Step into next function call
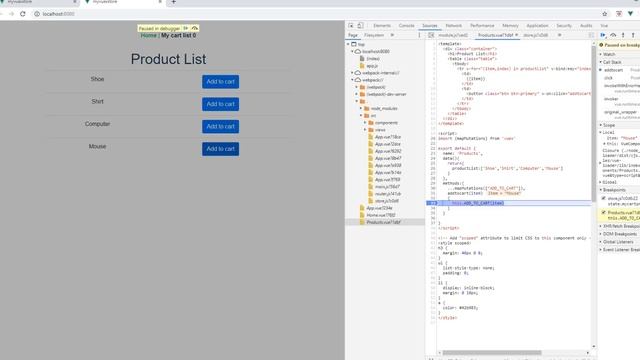Image resolution: width=640 pixels, height=360 pixels. (x=623, y=35)
